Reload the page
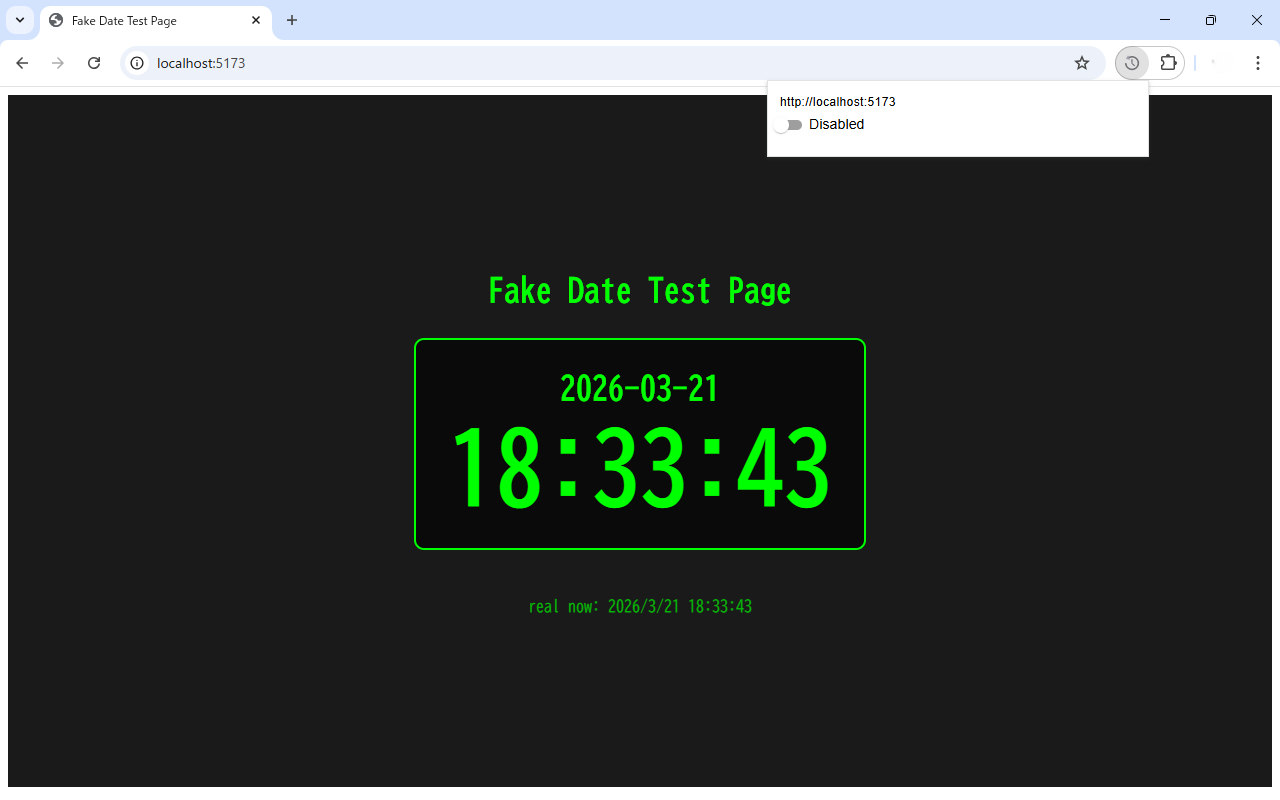The width and height of the screenshot is (1280, 800). 94,63
